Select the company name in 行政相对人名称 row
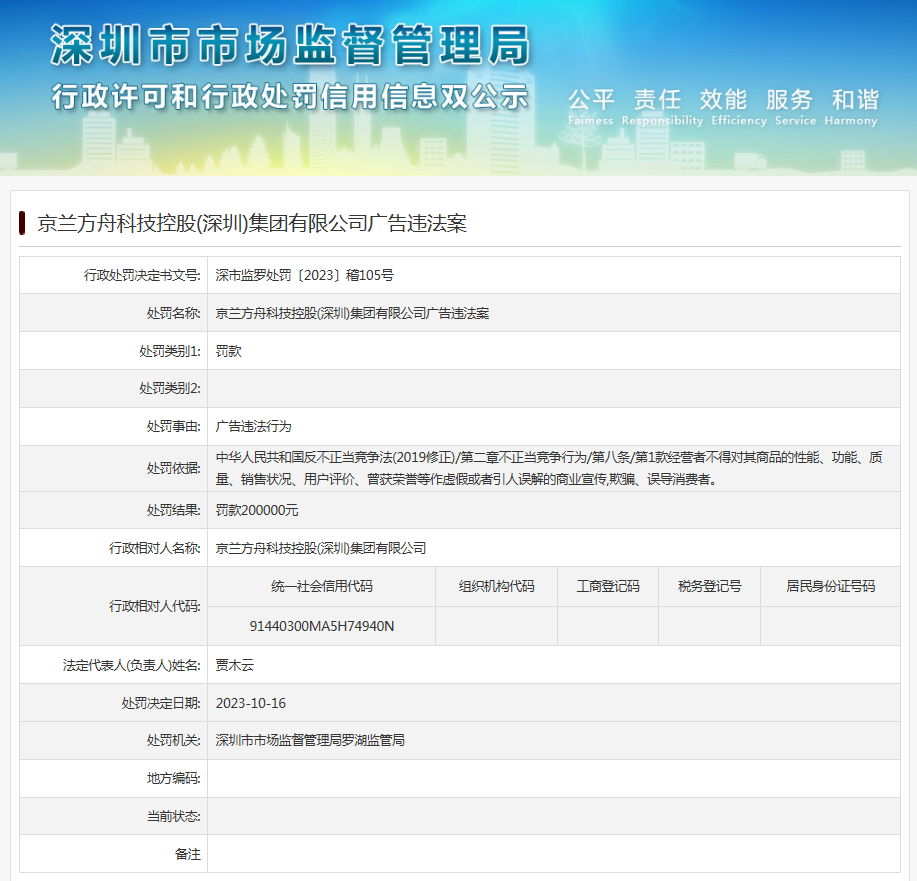917x881 pixels. coord(320,548)
